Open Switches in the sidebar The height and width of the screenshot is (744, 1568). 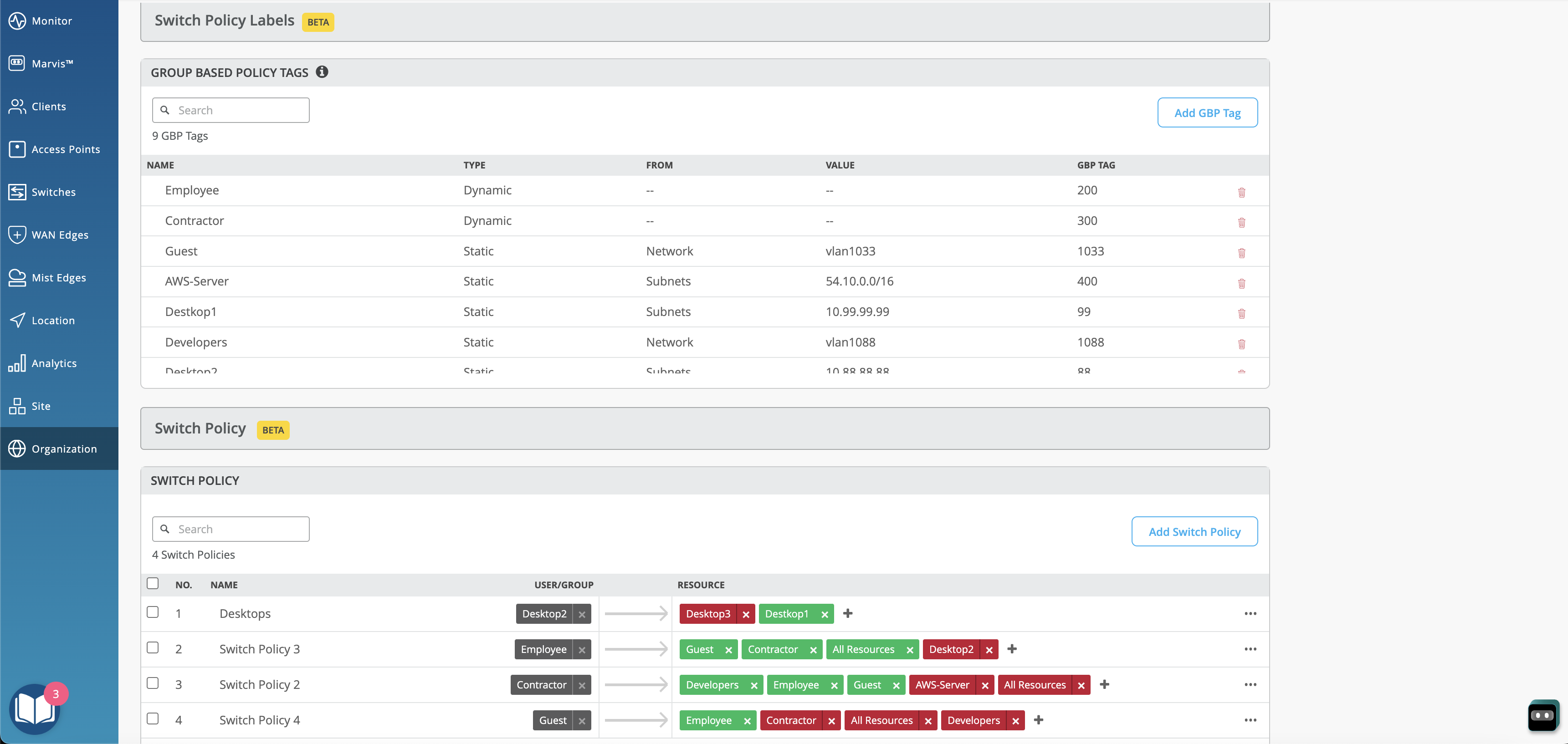(54, 192)
